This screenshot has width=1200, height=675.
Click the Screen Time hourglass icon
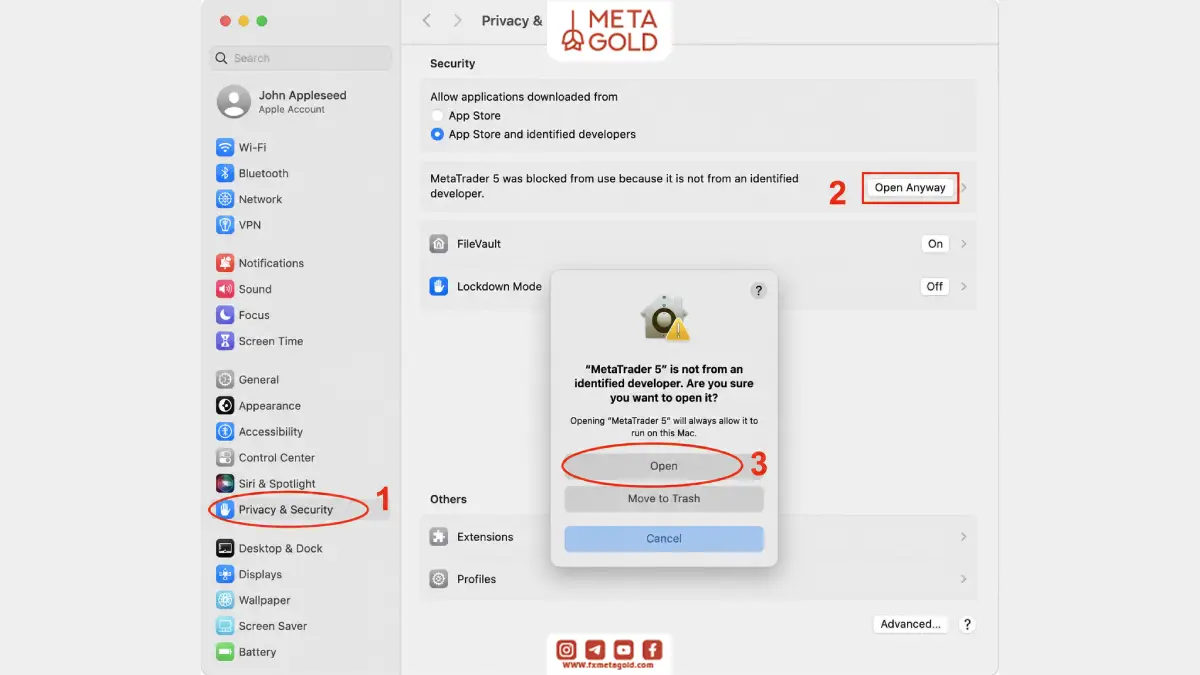tap(225, 341)
